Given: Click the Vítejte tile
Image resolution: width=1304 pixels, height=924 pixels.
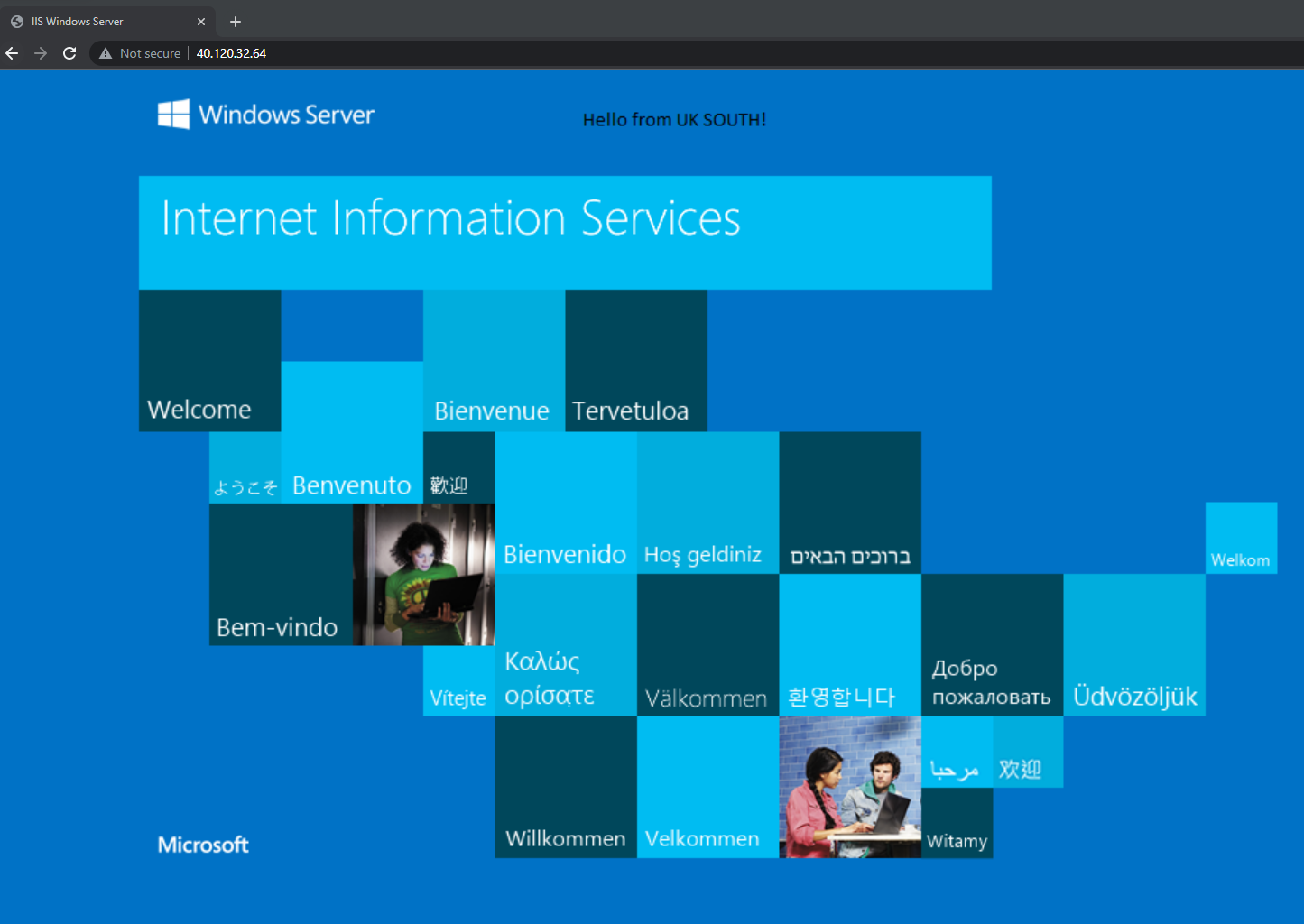Looking at the screenshot, I should (x=459, y=681).
